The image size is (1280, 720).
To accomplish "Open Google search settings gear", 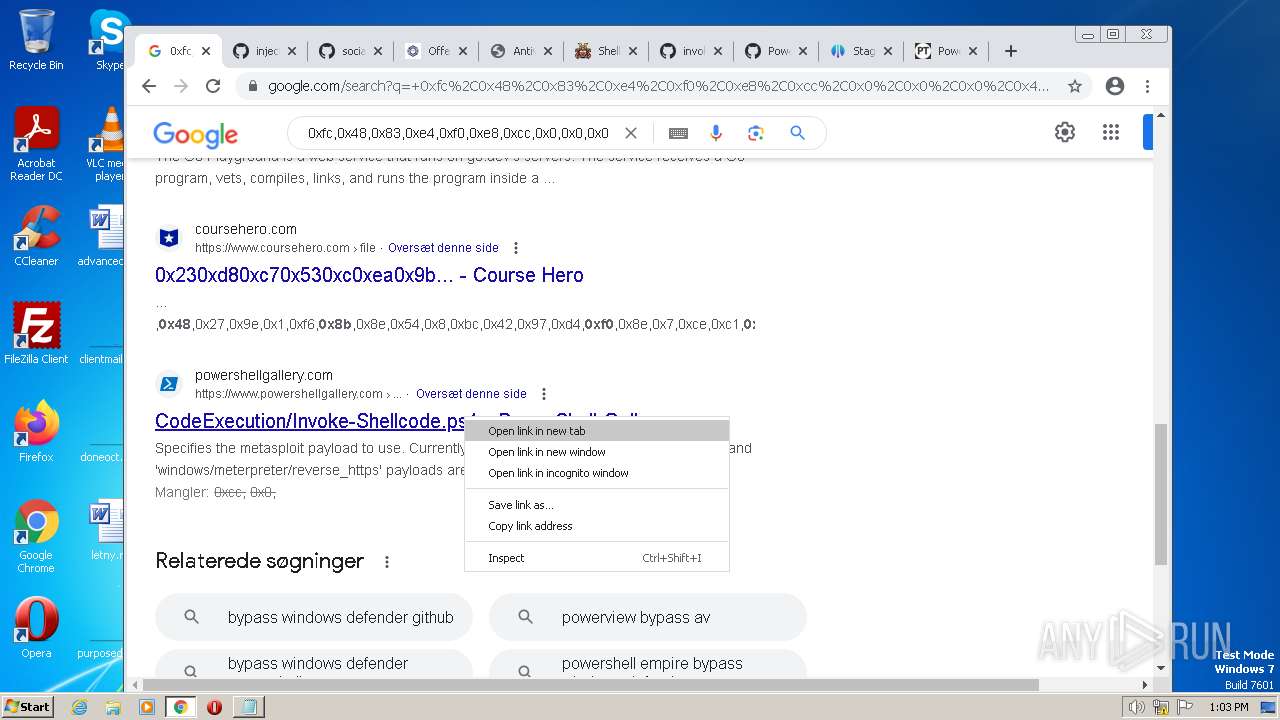I will tap(1065, 132).
